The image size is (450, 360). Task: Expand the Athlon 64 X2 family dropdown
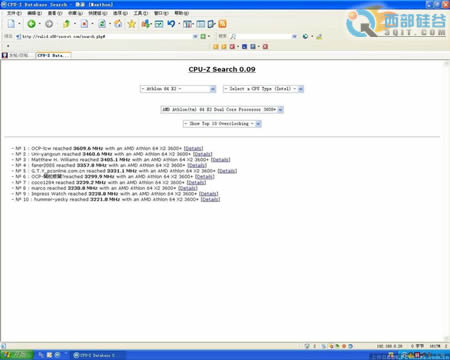coord(178,89)
